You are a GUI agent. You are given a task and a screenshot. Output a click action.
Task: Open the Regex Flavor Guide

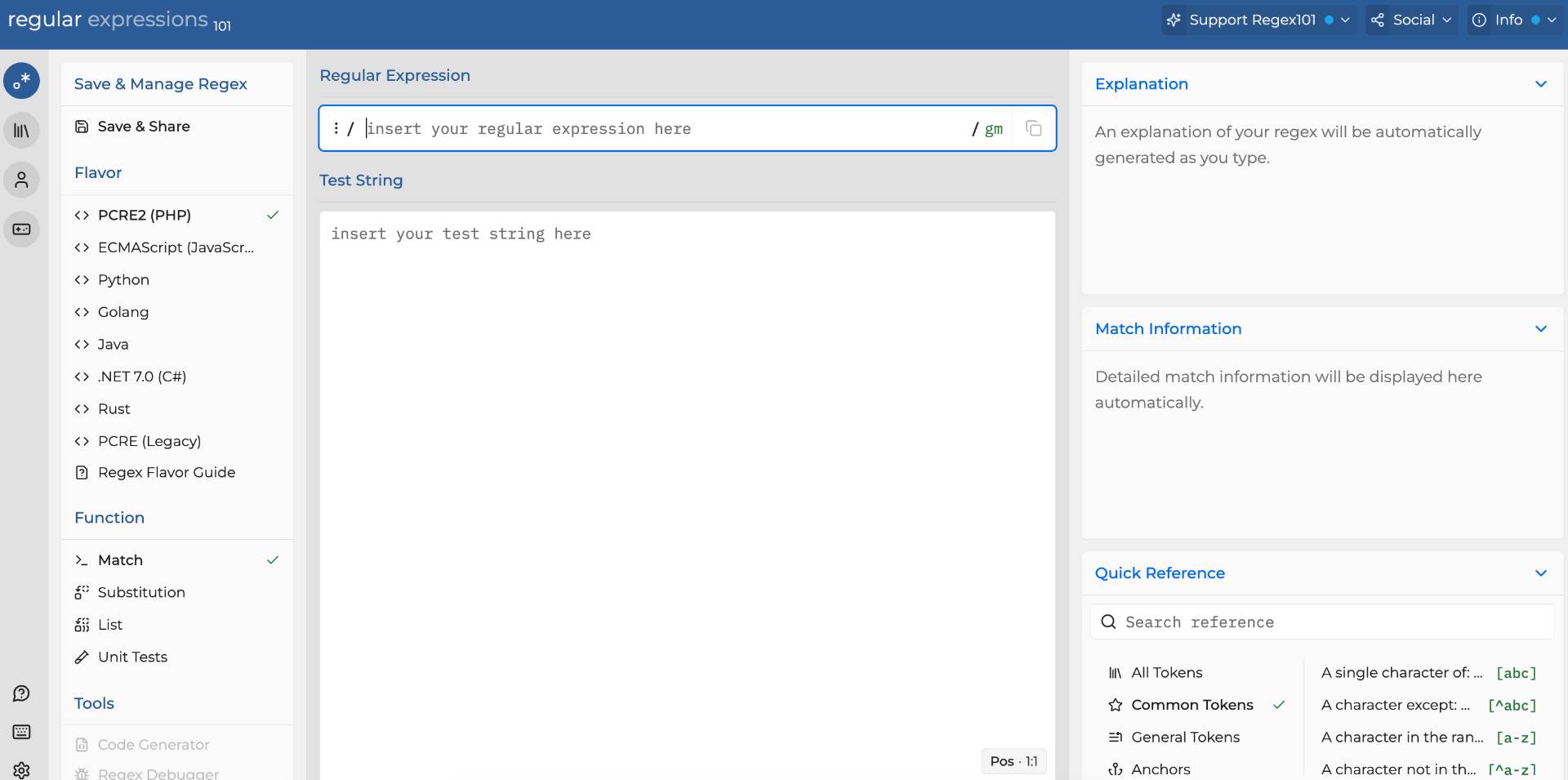click(167, 473)
